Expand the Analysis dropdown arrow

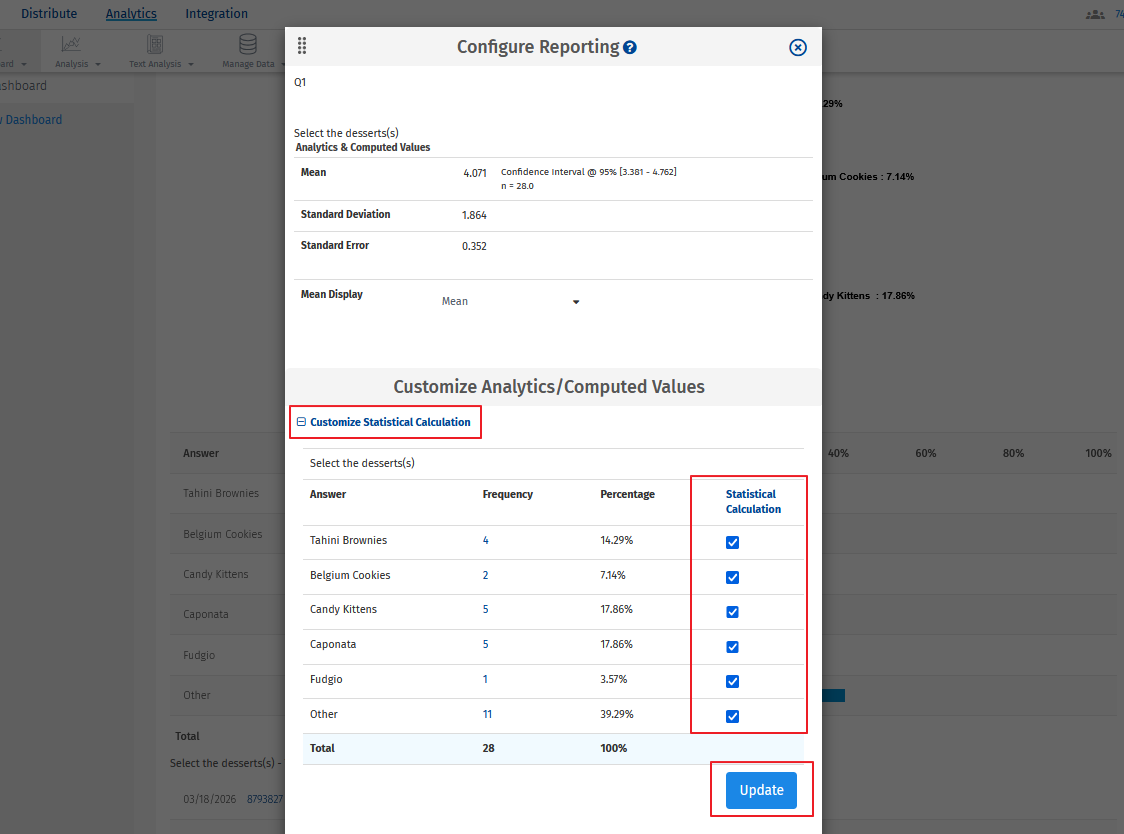point(99,62)
